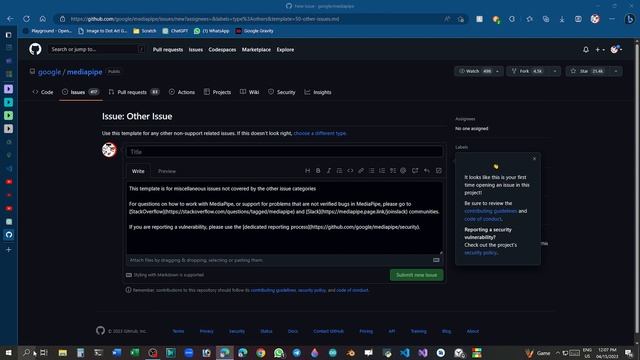
Task: Open Windows taskbar search
Action: click(27, 353)
